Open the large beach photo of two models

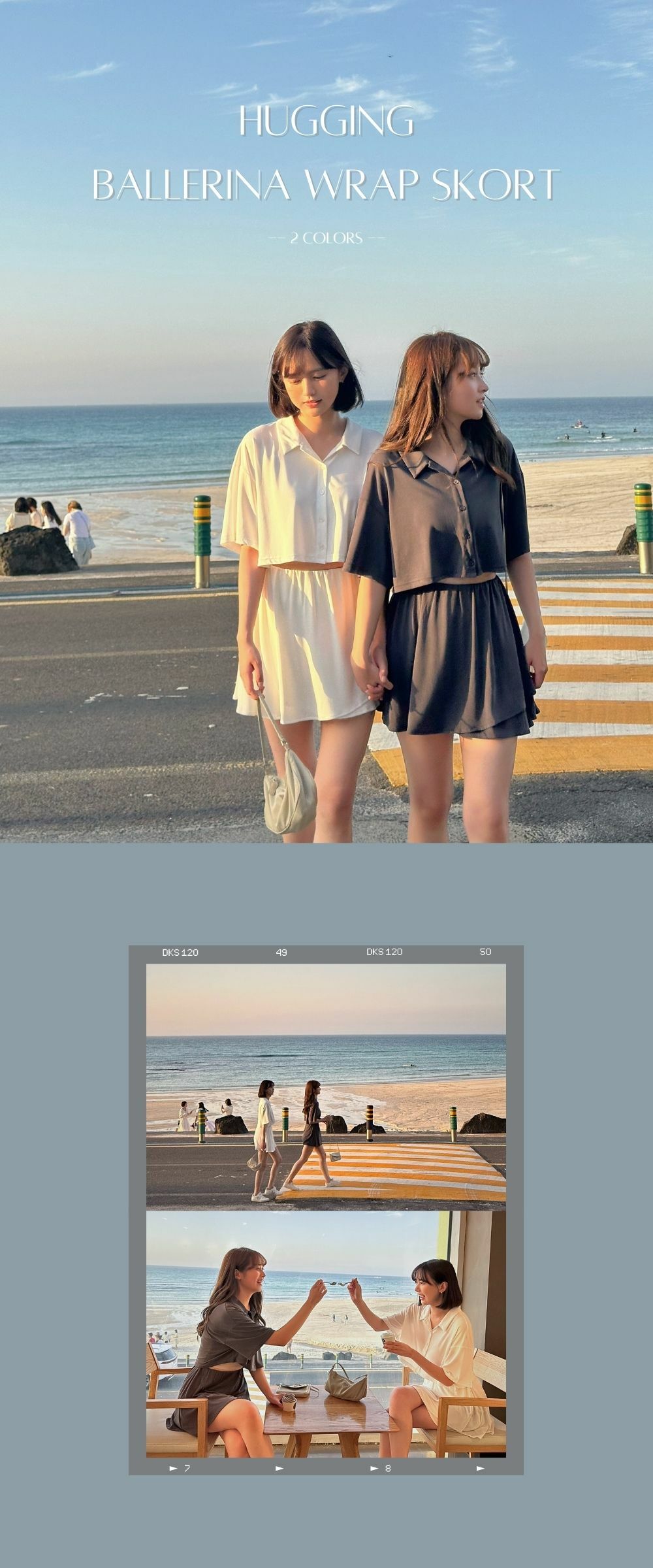(x=326, y=421)
